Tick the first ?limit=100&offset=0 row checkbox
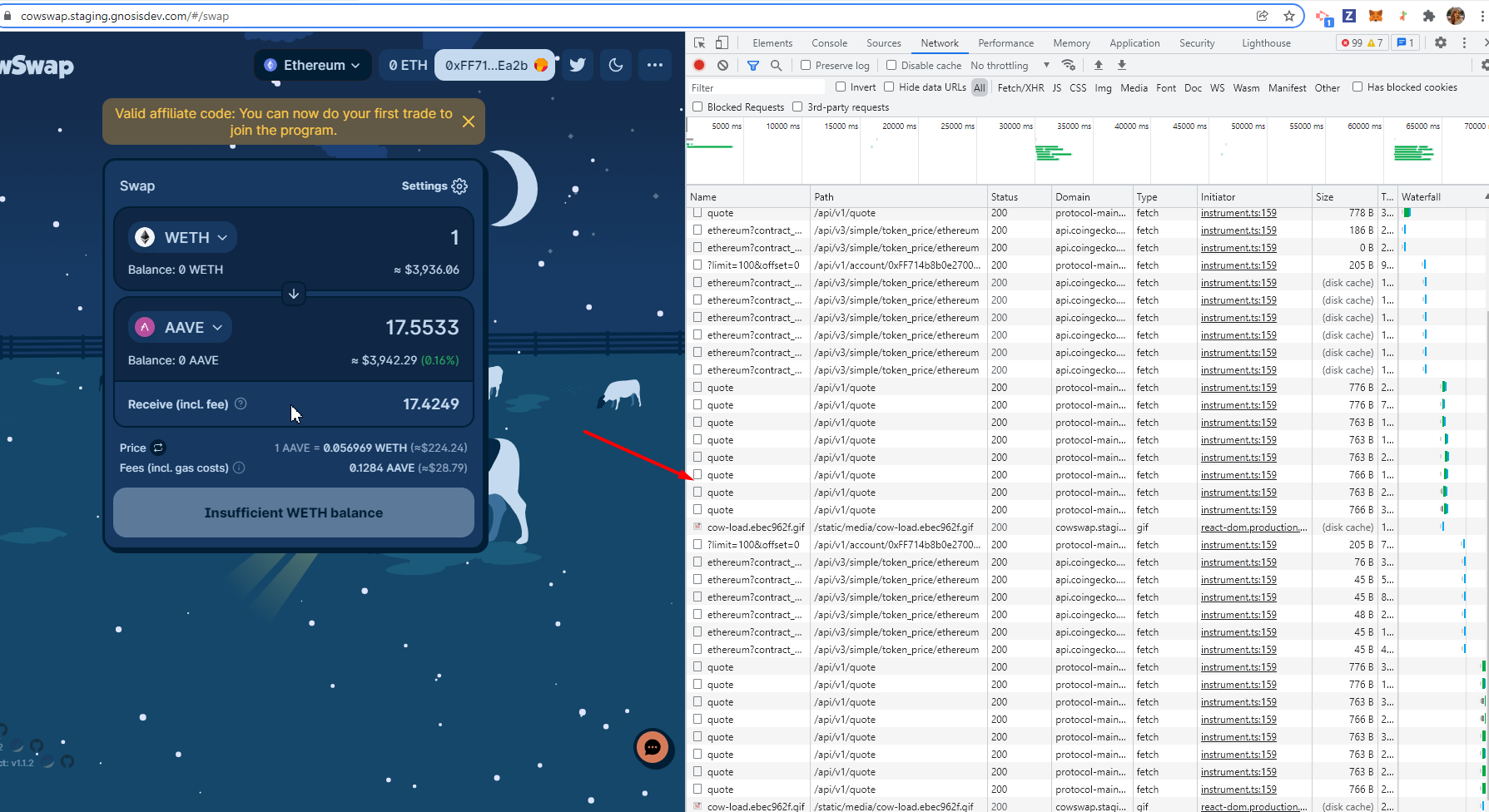1489x812 pixels. pos(697,265)
